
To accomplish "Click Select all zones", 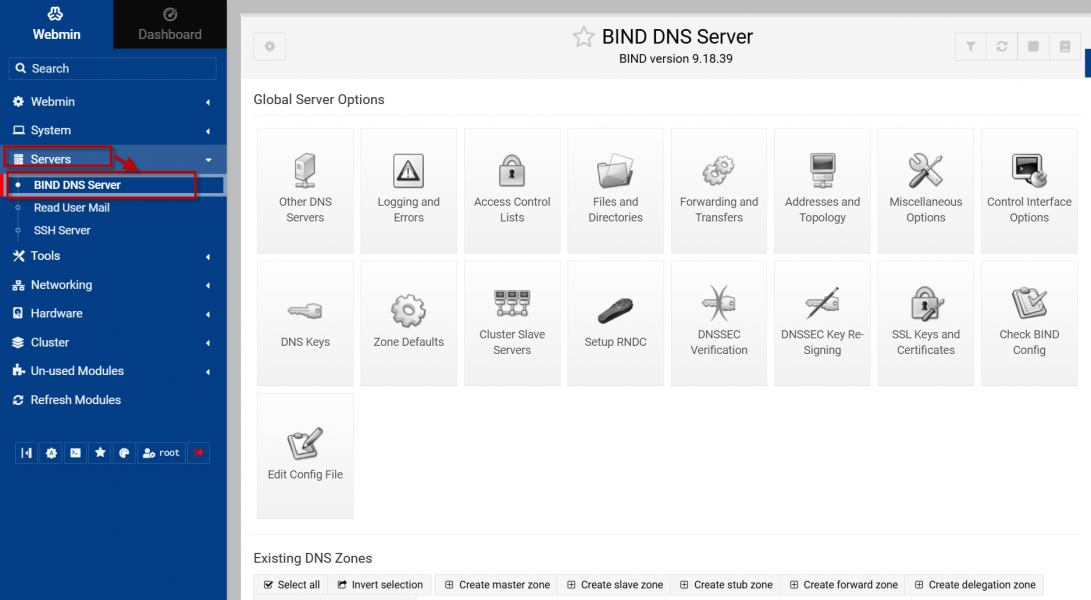I will pos(291,585).
